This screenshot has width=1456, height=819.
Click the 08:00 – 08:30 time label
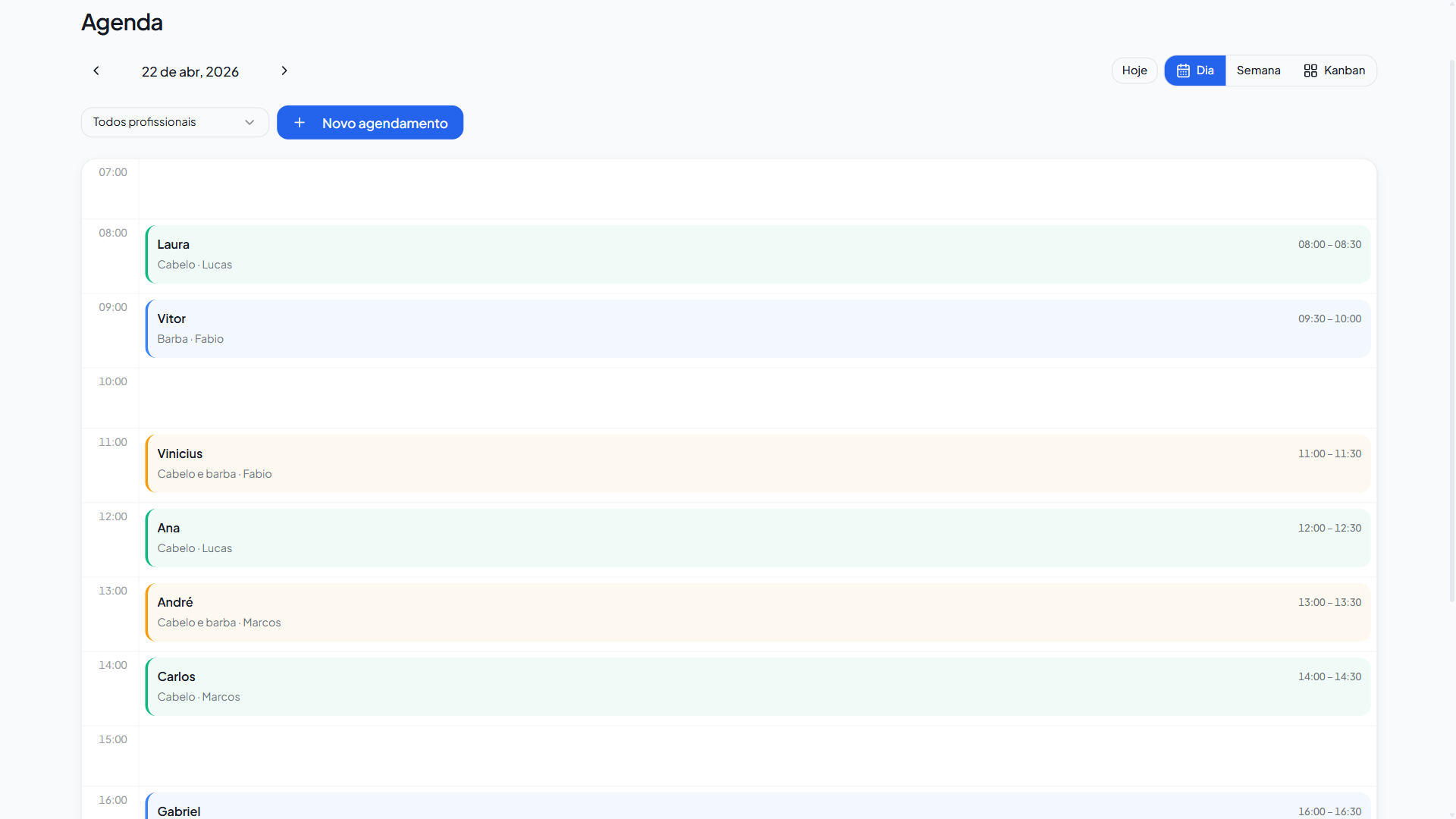coord(1329,244)
